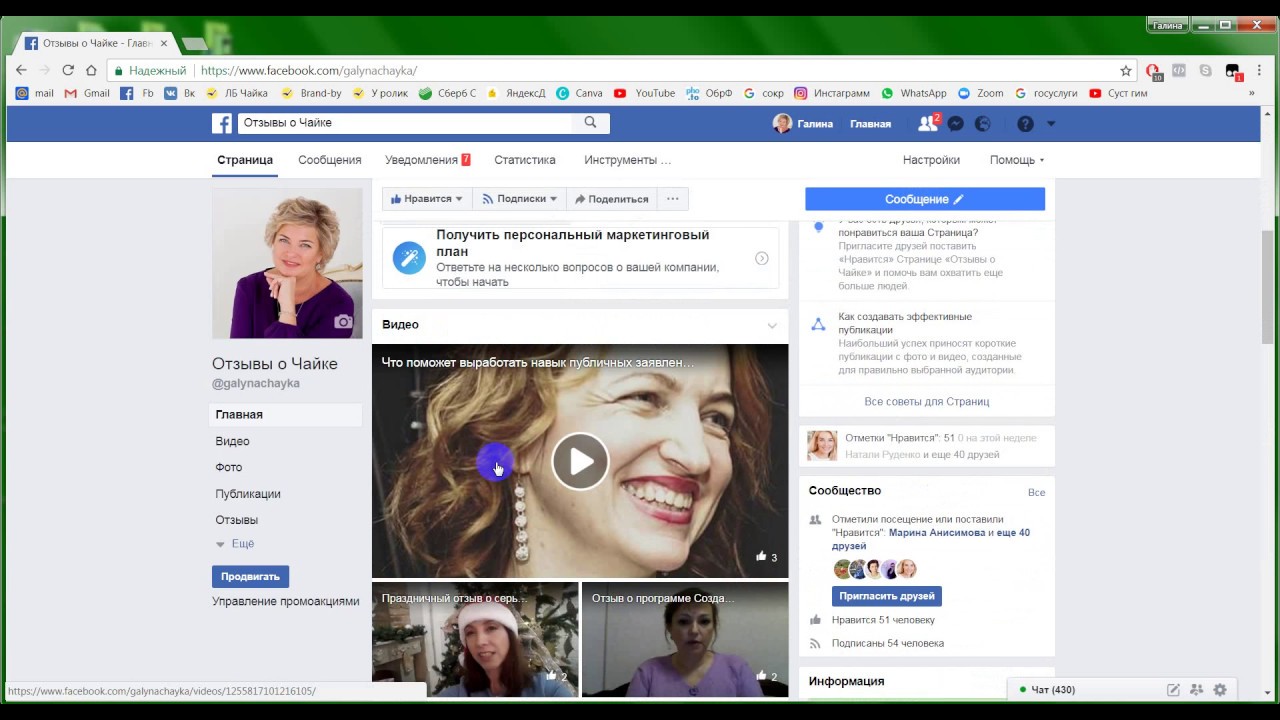Bookmark page with star icon
The image size is (1280, 720).
(x=1125, y=71)
